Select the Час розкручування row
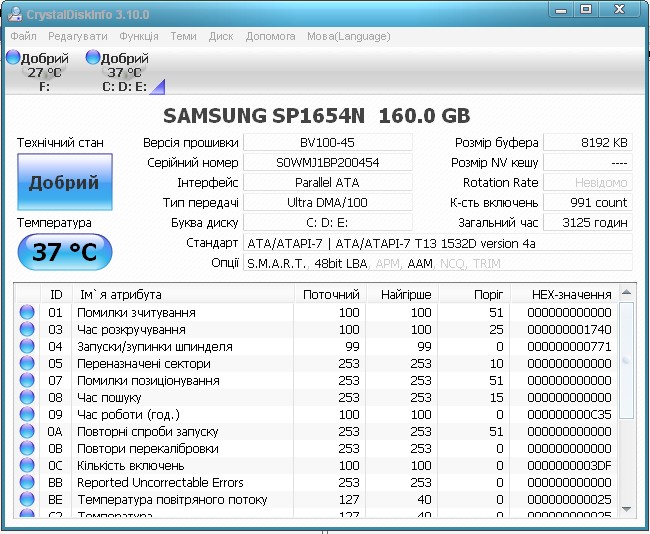The height and width of the screenshot is (534, 650). [x=317, y=329]
